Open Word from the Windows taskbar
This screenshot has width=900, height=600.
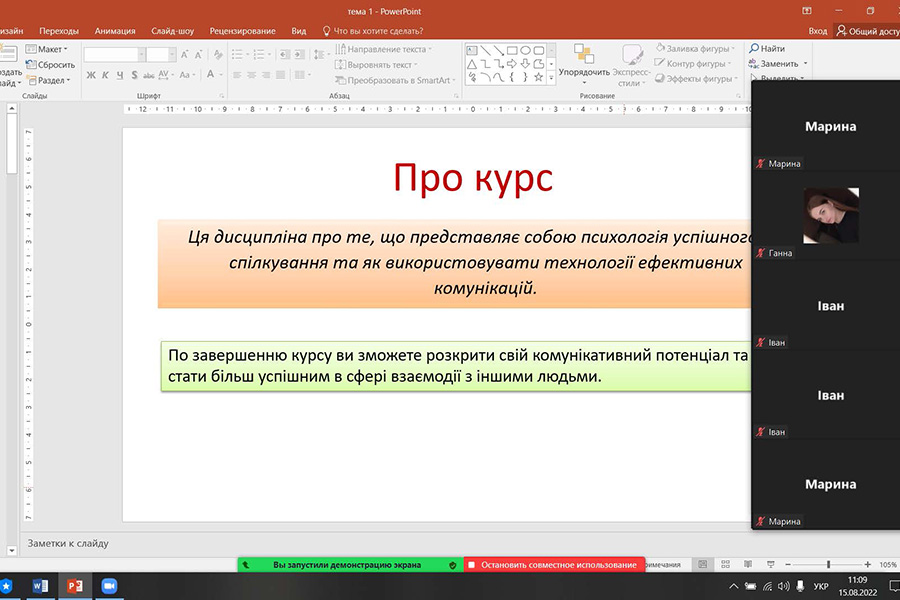click(40, 585)
